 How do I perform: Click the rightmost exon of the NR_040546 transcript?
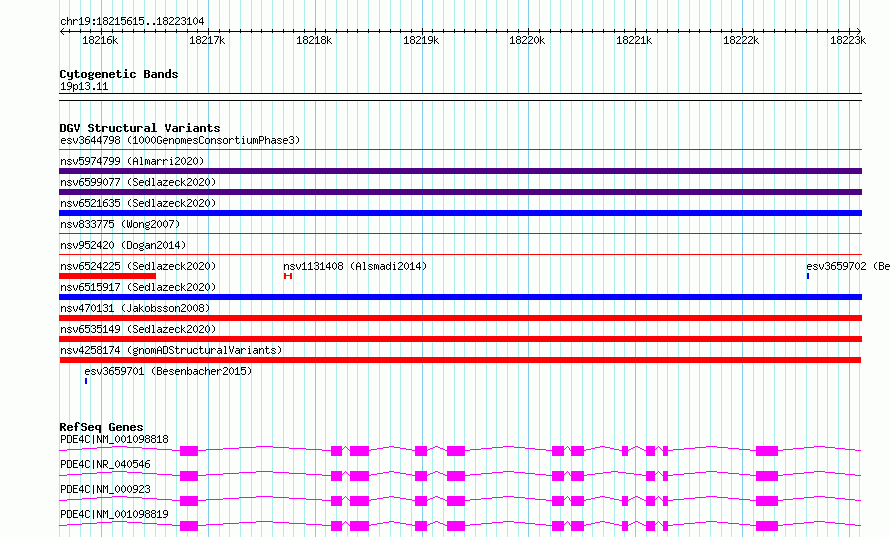pos(767,476)
